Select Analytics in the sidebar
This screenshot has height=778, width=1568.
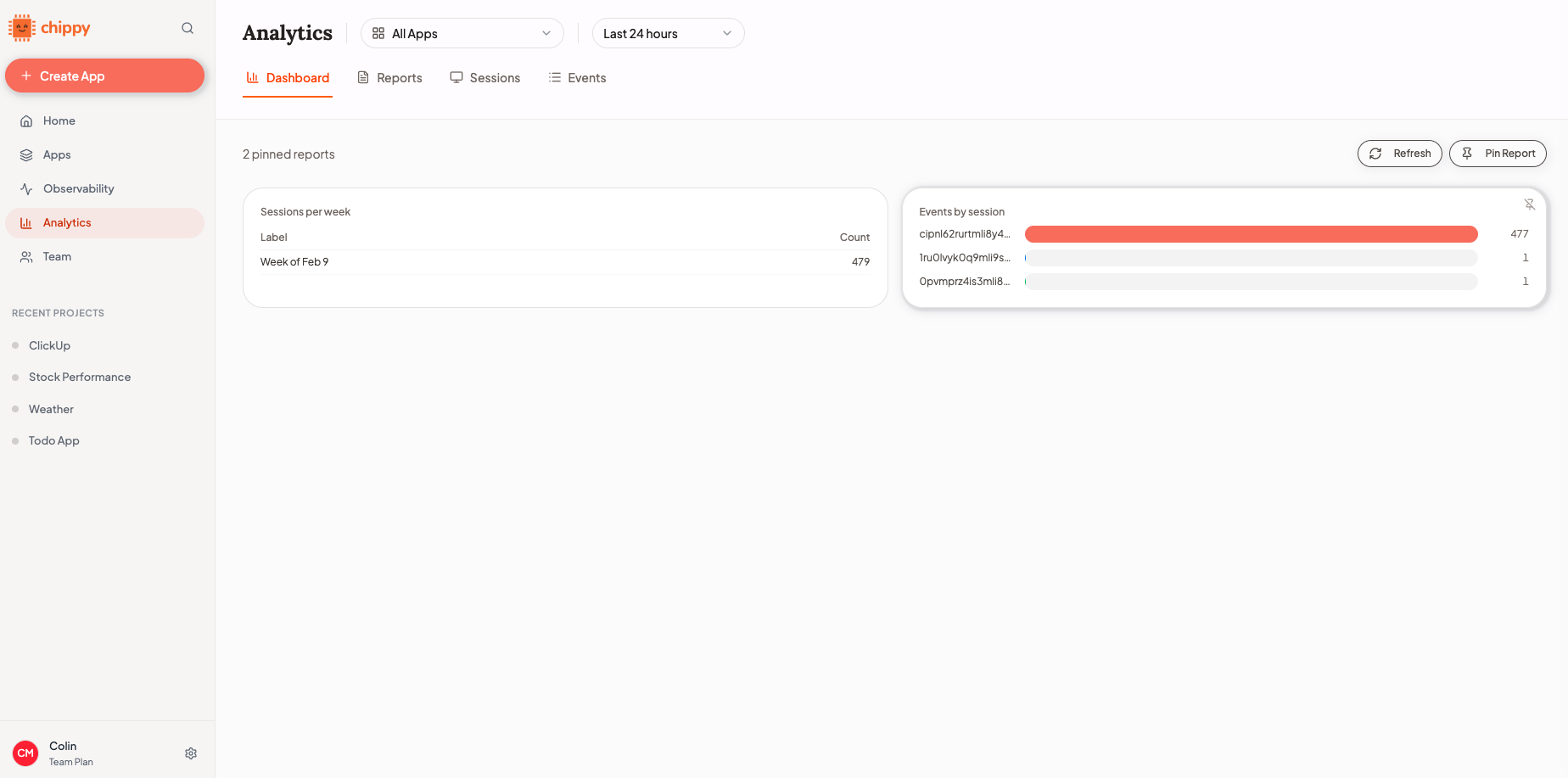tap(104, 222)
